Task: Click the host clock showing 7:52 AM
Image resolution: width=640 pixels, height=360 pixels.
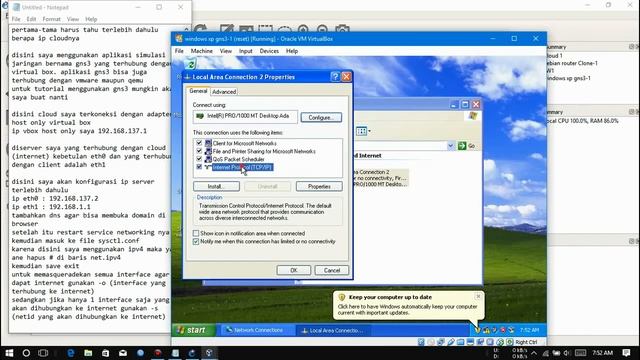Action: (x=602, y=353)
